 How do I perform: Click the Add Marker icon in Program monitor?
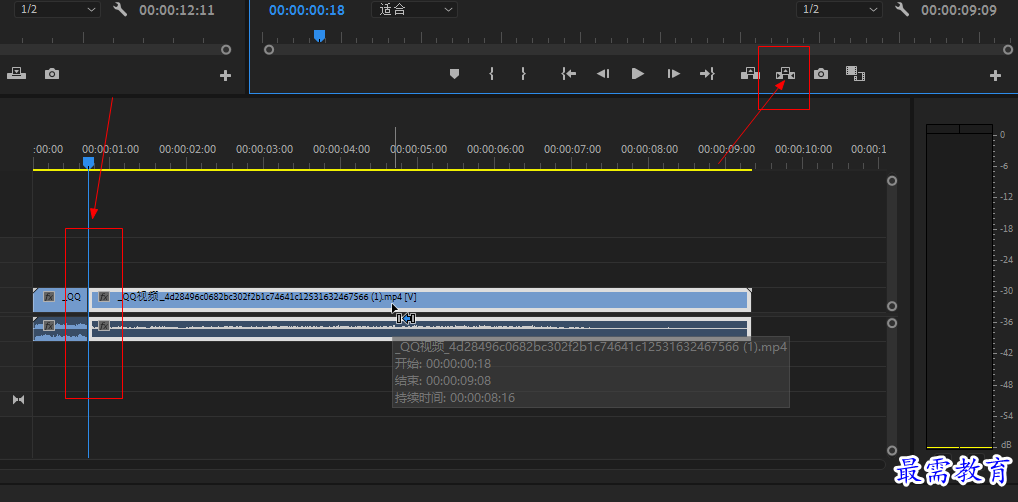tap(454, 74)
